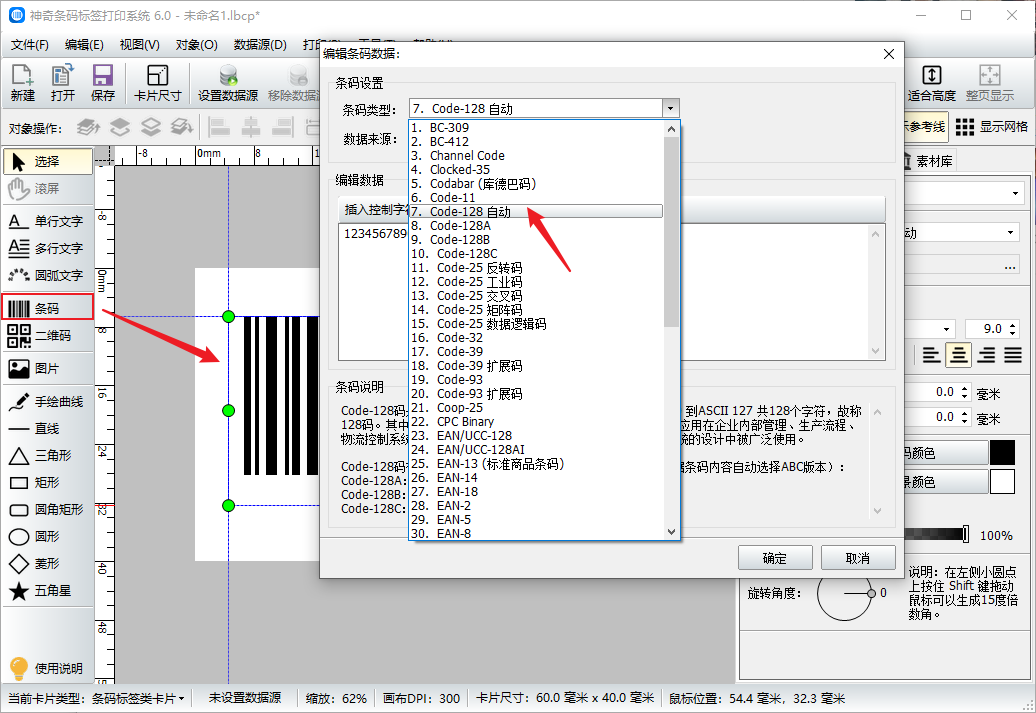Select the 滚屏 hand pan tool

pos(48,189)
